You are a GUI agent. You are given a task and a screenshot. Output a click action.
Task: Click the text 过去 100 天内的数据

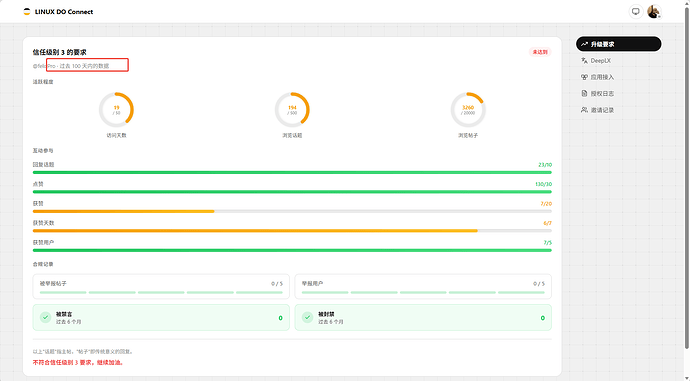pyautogui.click(x=84, y=66)
